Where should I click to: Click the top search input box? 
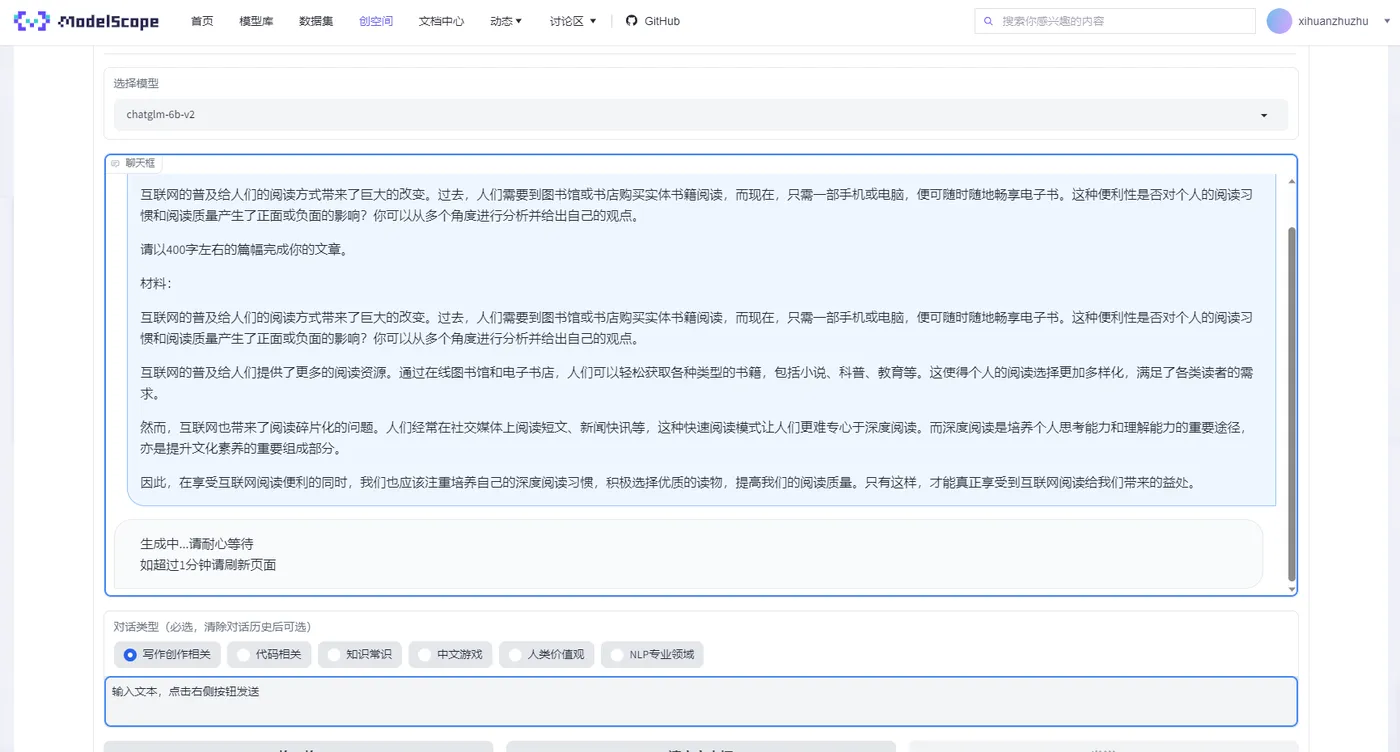[1115, 21]
